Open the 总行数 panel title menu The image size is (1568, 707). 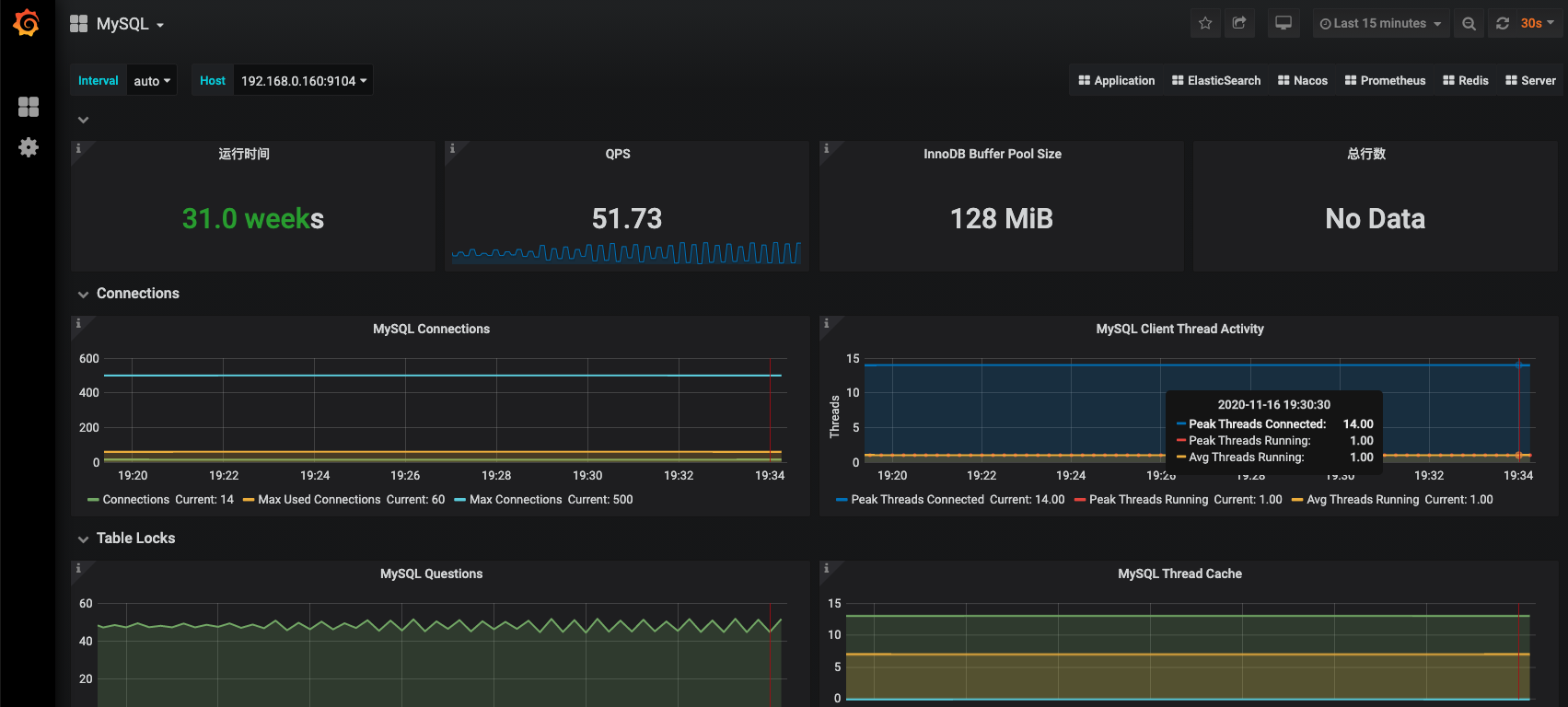click(x=1366, y=154)
